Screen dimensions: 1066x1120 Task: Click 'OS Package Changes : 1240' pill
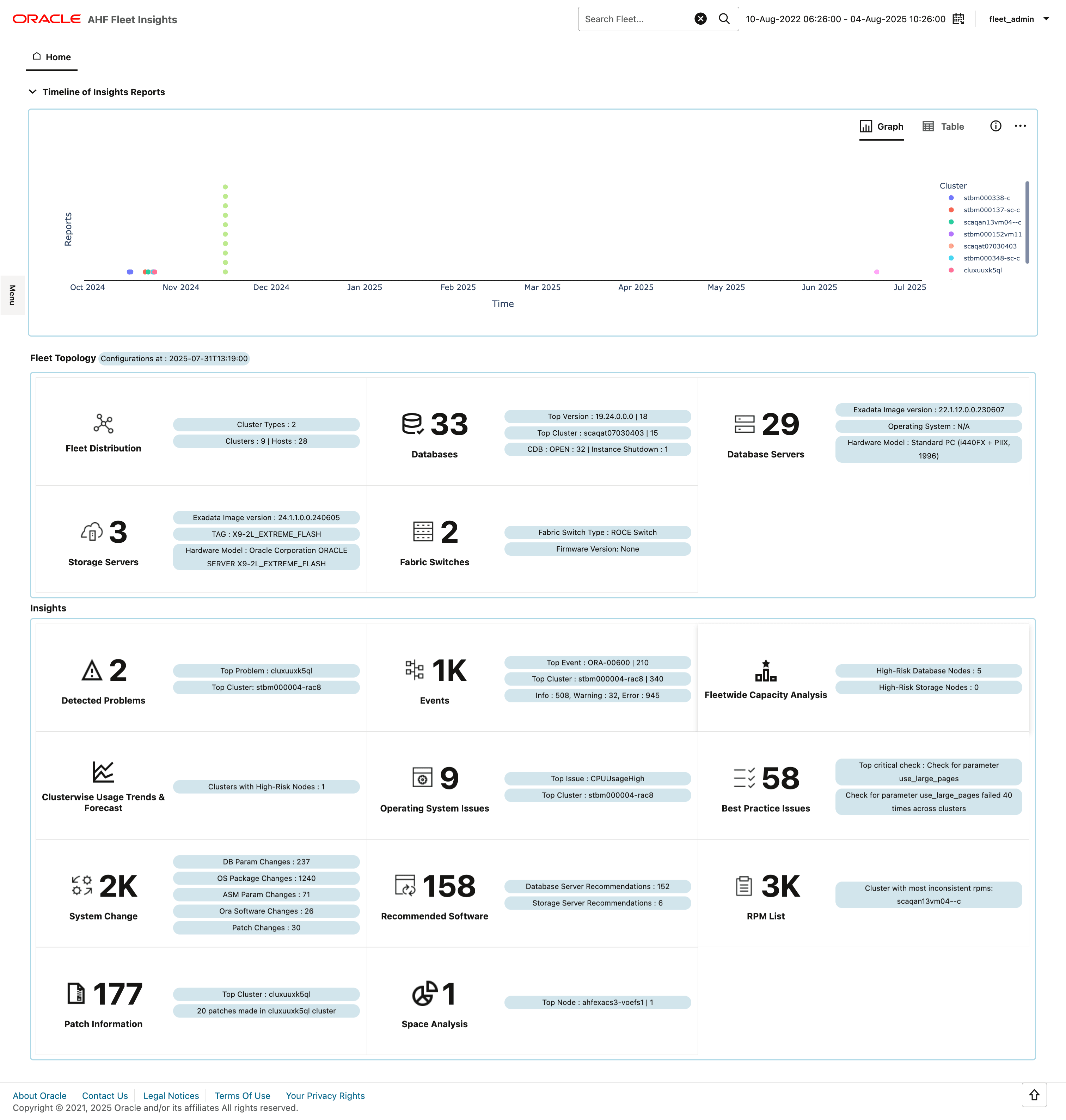(x=266, y=878)
